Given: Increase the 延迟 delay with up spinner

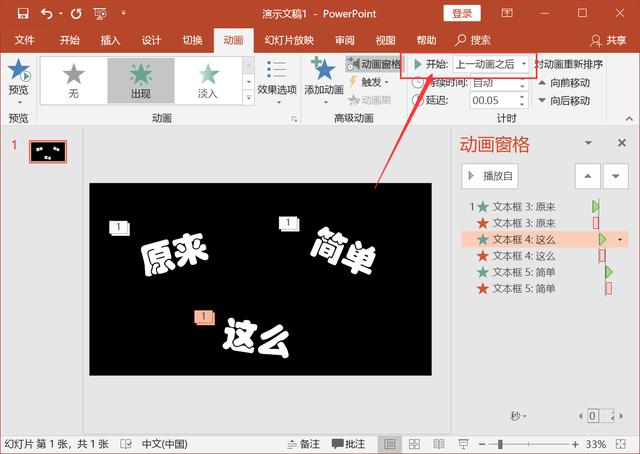Looking at the screenshot, I should pyautogui.click(x=522, y=97).
